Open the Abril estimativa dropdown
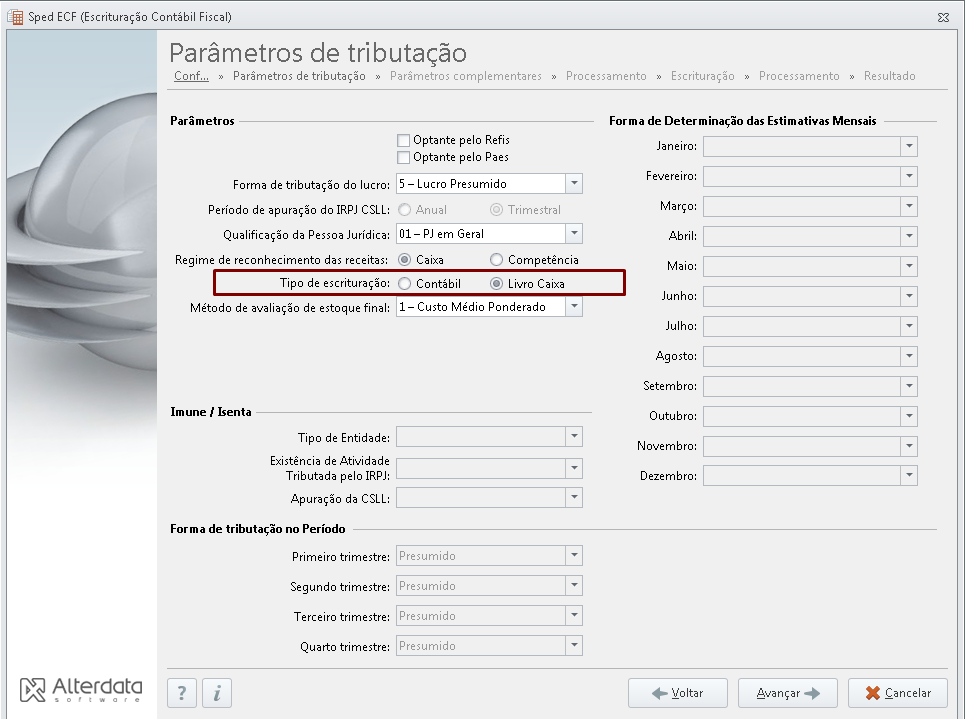 point(909,236)
